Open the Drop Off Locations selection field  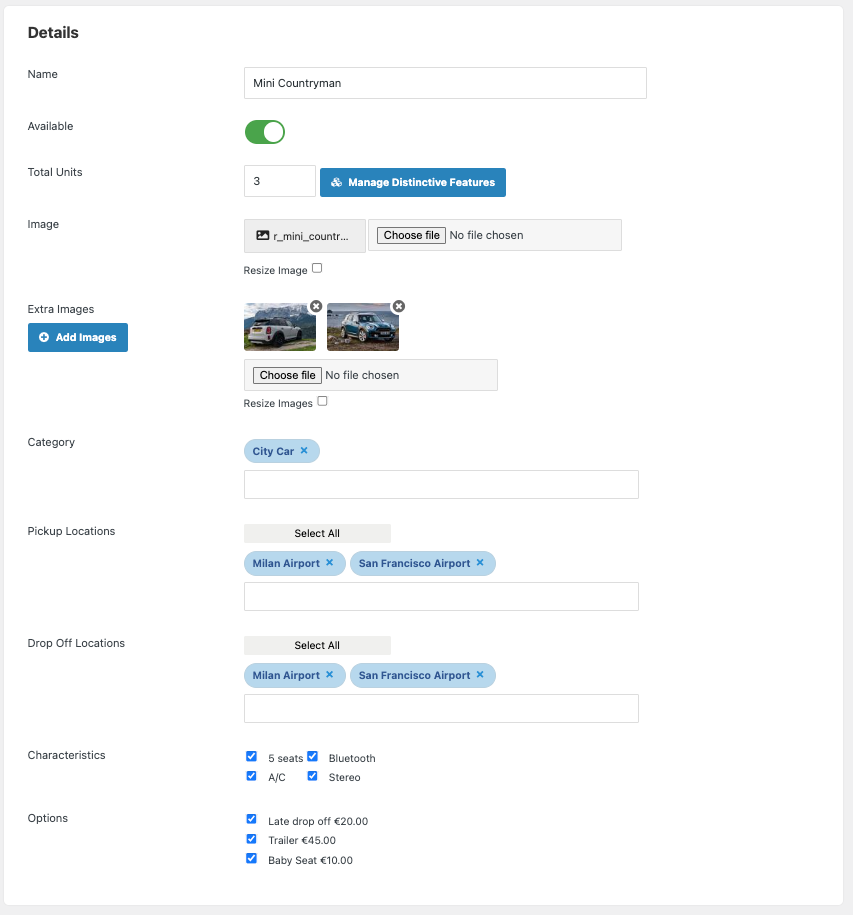[x=441, y=708]
